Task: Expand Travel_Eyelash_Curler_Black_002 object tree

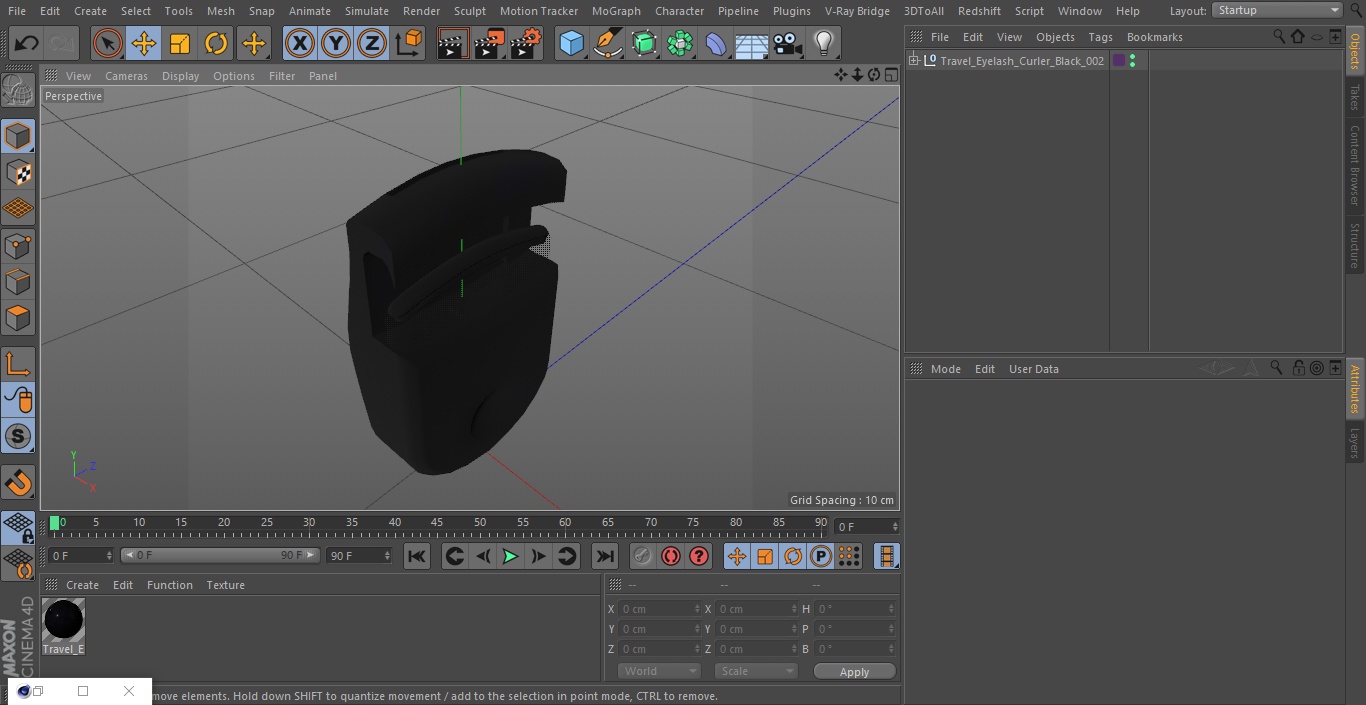Action: [913, 61]
